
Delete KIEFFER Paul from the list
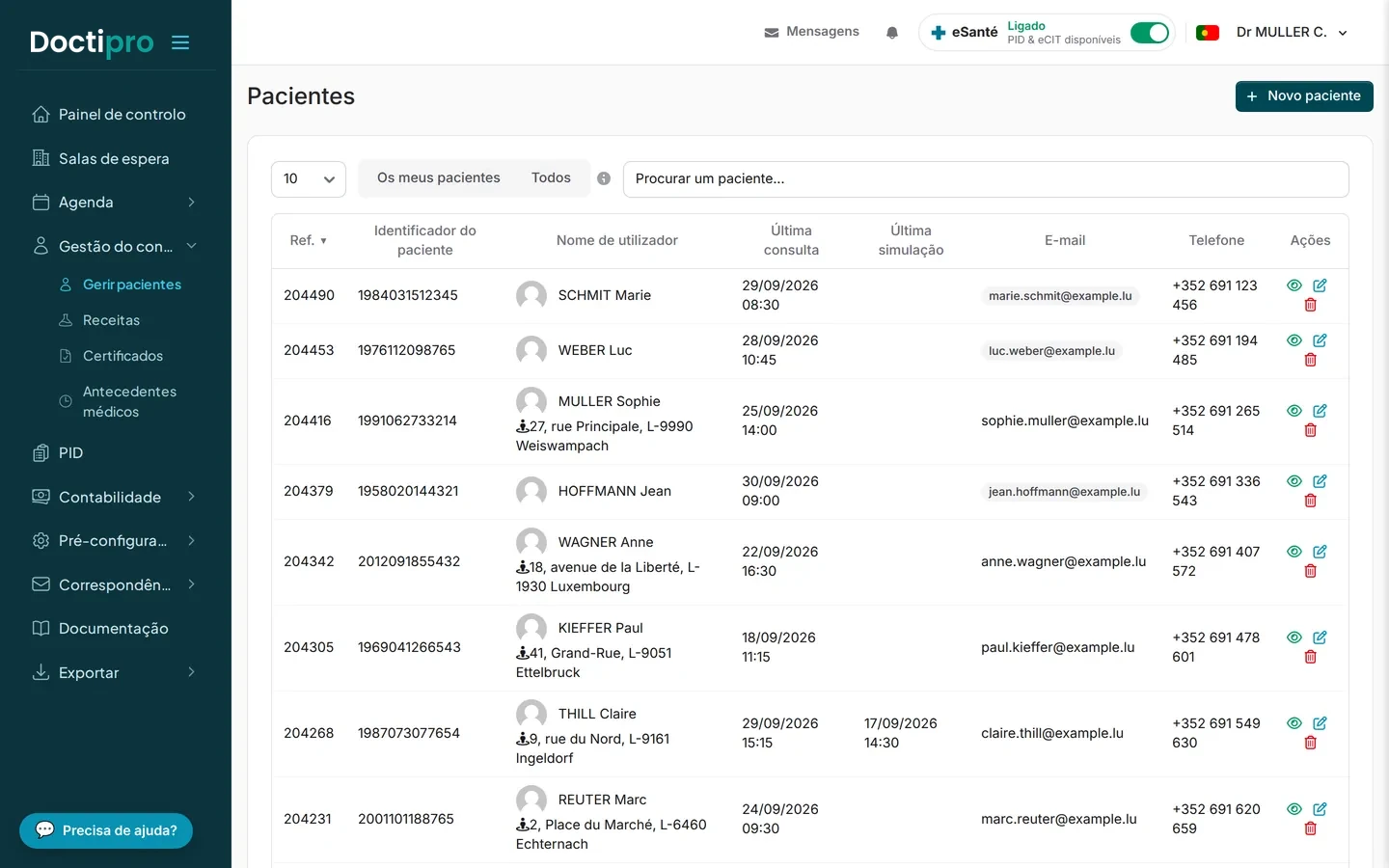click(1310, 657)
